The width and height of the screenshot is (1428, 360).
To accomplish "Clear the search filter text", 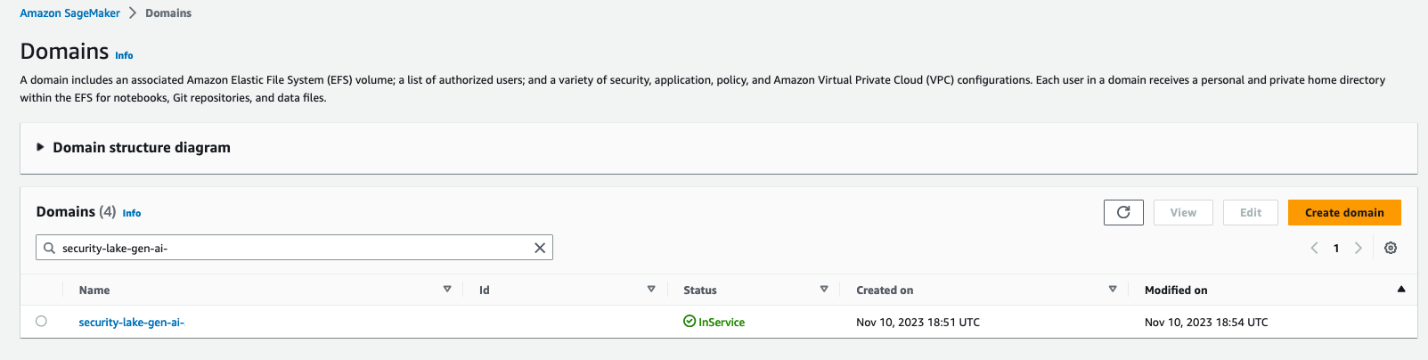I will (x=539, y=248).
